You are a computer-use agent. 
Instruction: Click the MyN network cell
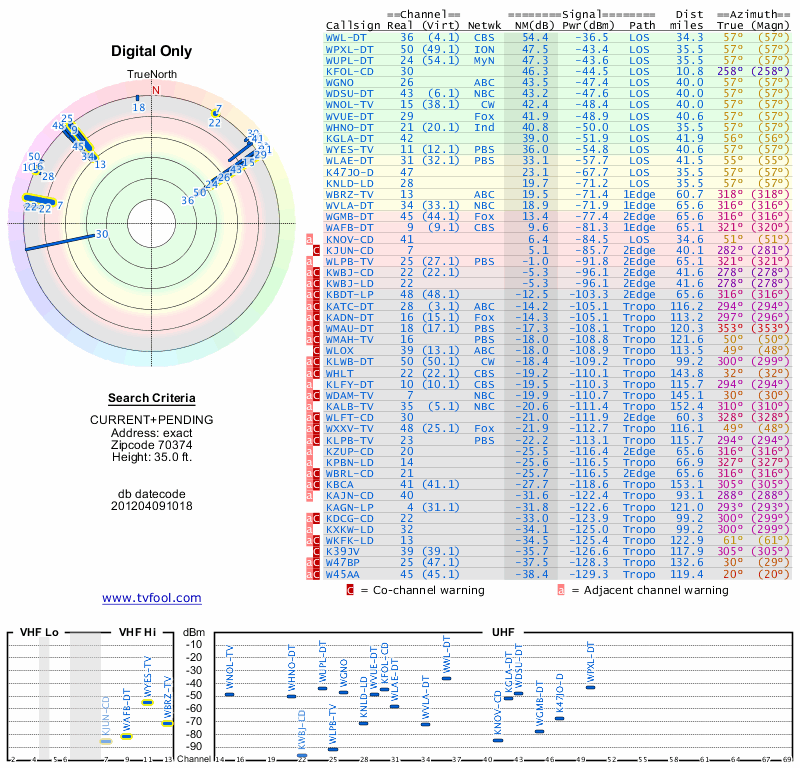tap(484, 60)
